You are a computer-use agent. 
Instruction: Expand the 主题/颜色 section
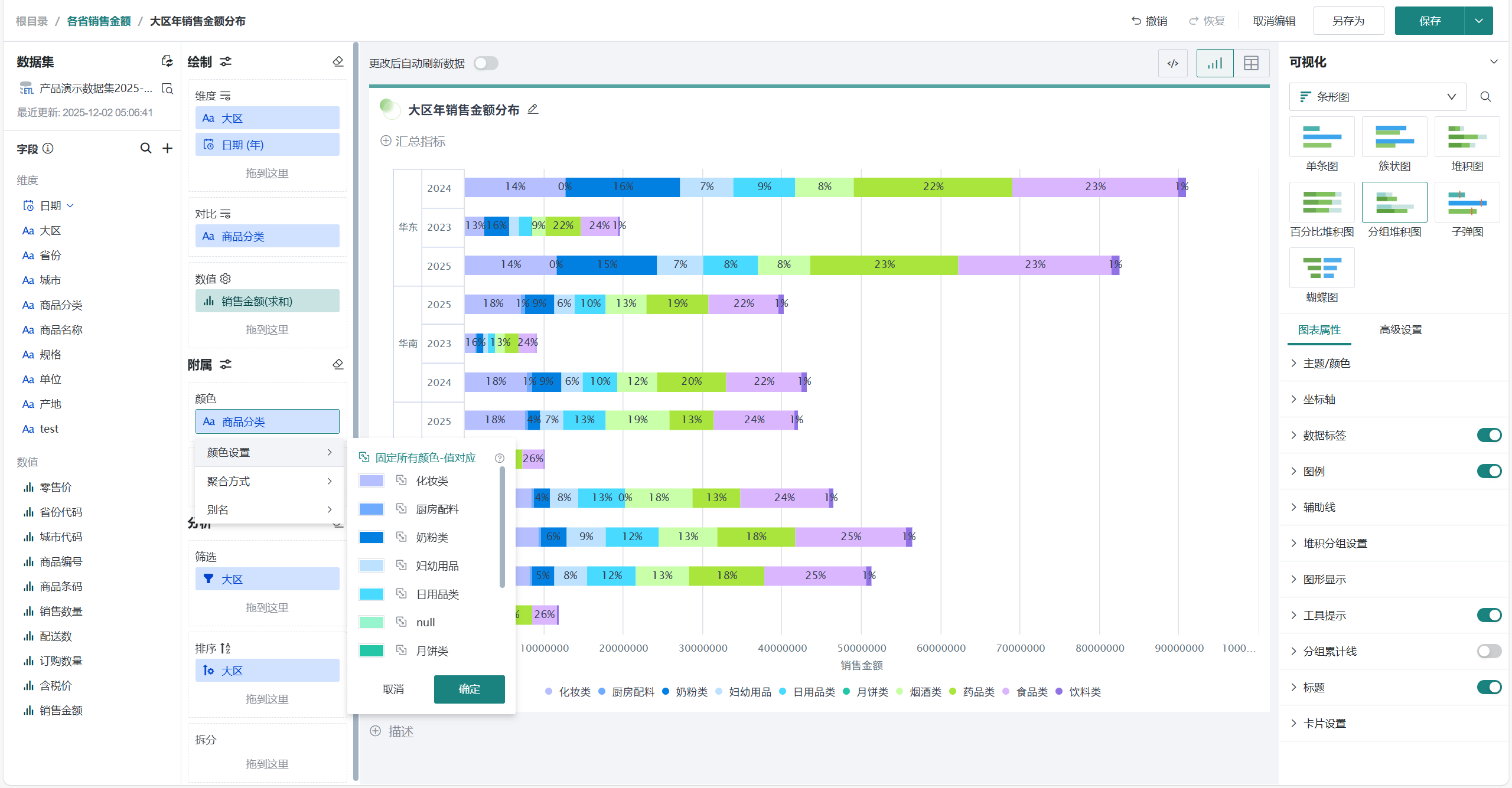[1327, 363]
